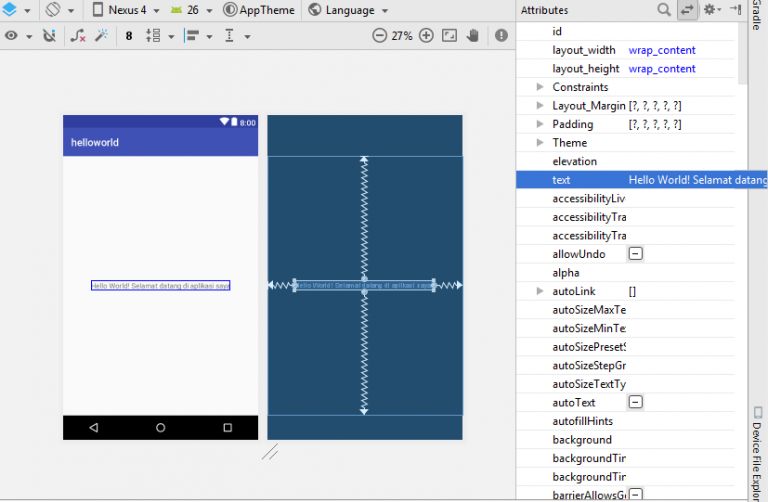Show warnings and errors icon

[500, 36]
